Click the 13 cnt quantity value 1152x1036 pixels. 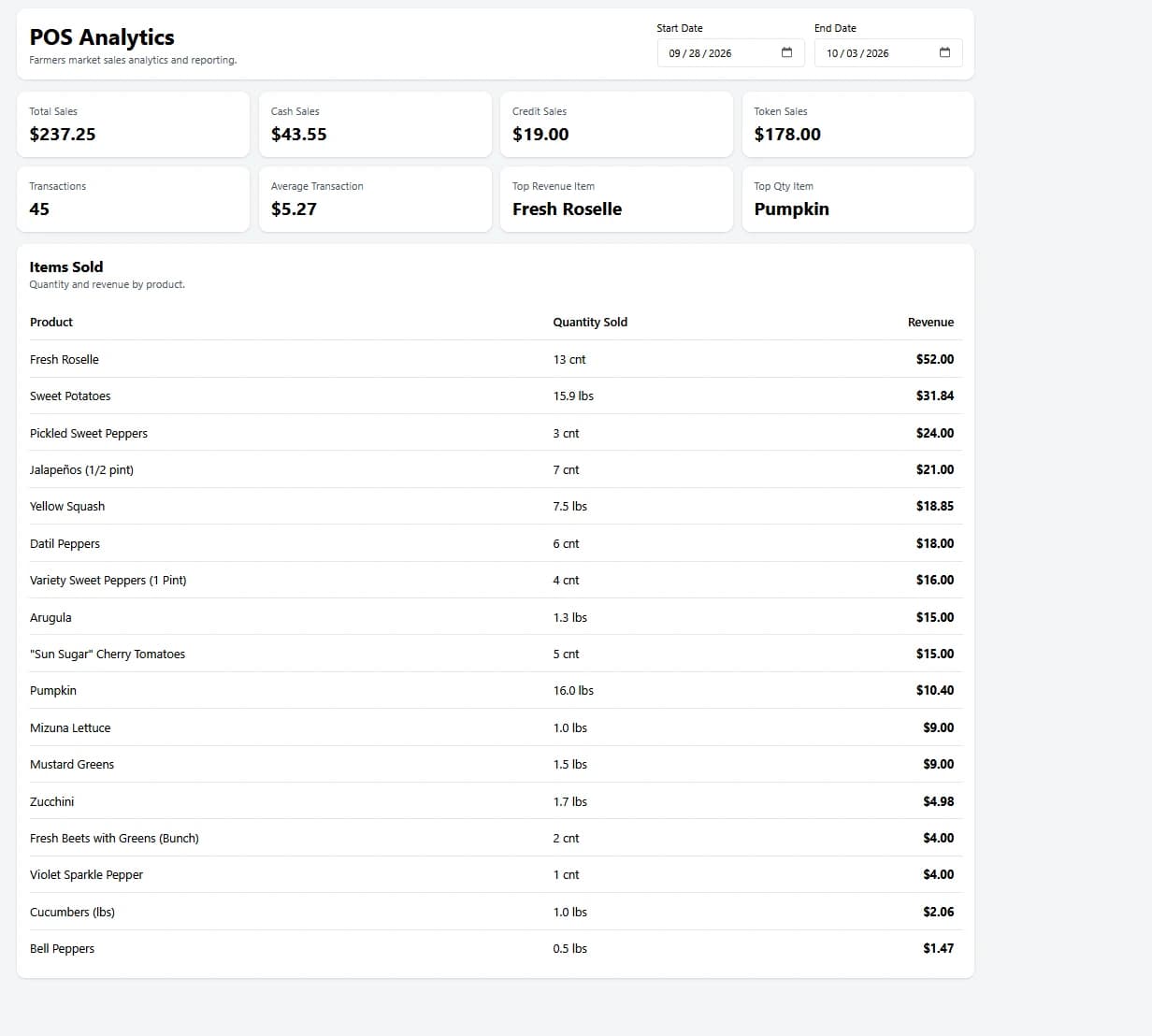(x=569, y=359)
